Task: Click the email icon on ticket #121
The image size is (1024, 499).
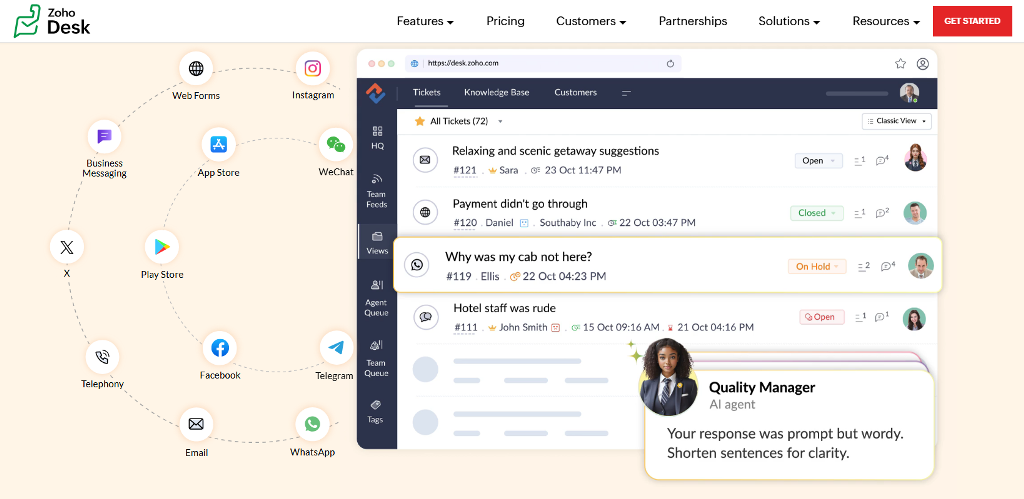Action: [425, 160]
